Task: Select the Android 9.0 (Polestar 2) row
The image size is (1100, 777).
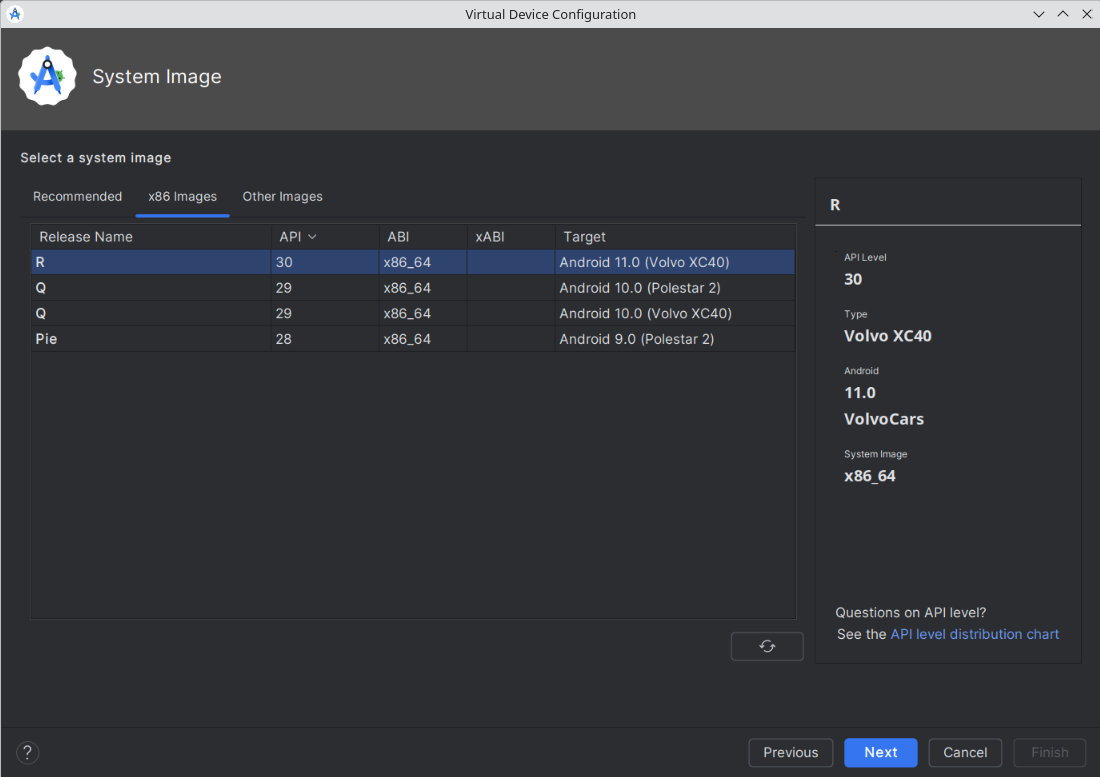Action: 413,339
